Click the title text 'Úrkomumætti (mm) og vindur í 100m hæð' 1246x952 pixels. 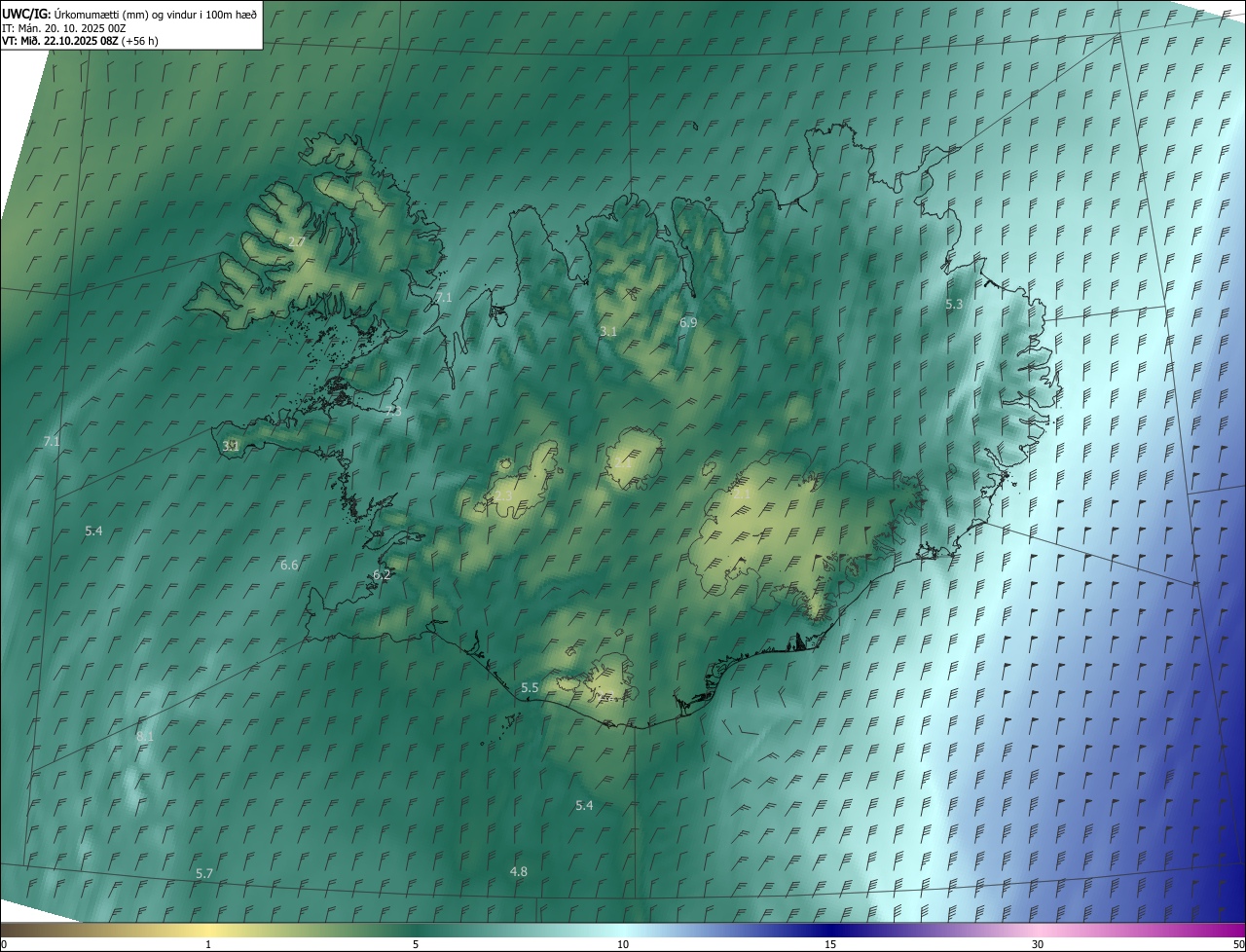(156, 13)
